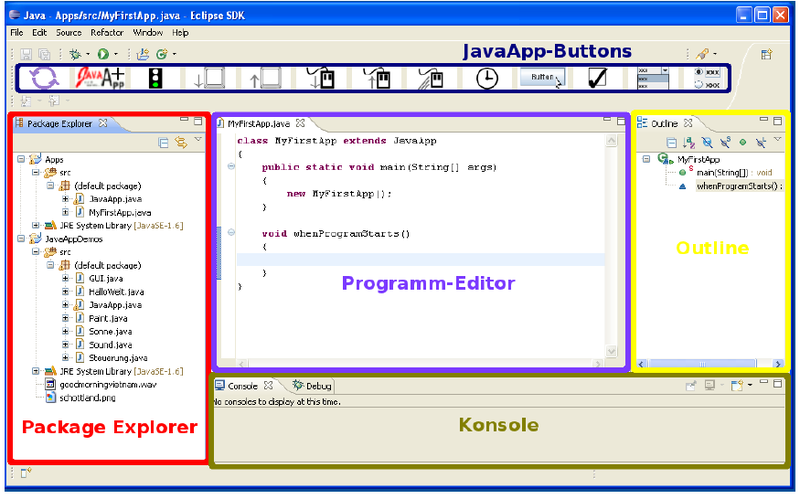This screenshot has height=499, width=800.
Task: Expand Steuerung.java tree node
Action: point(65,357)
